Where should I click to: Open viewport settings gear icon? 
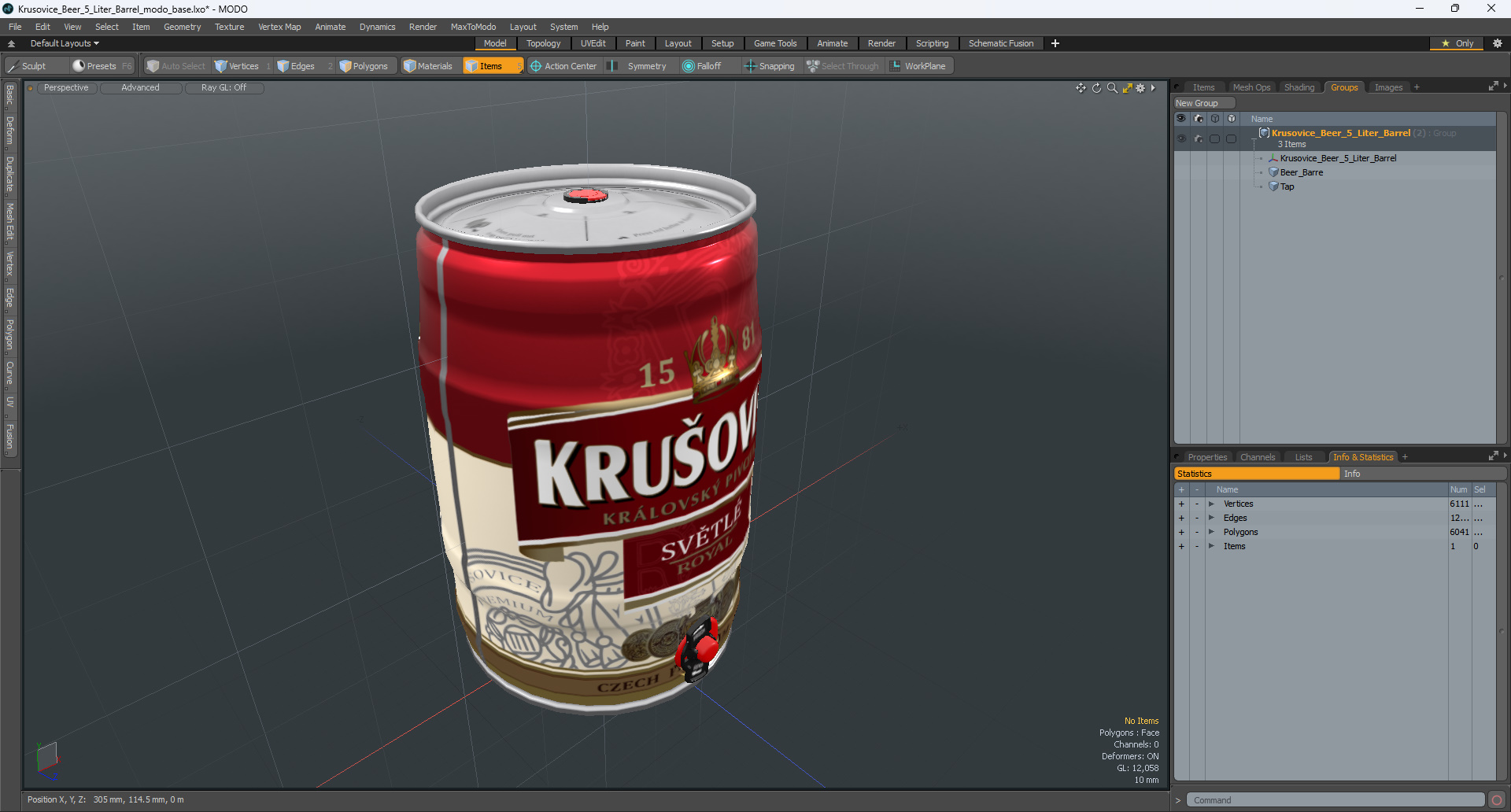coord(1140,88)
